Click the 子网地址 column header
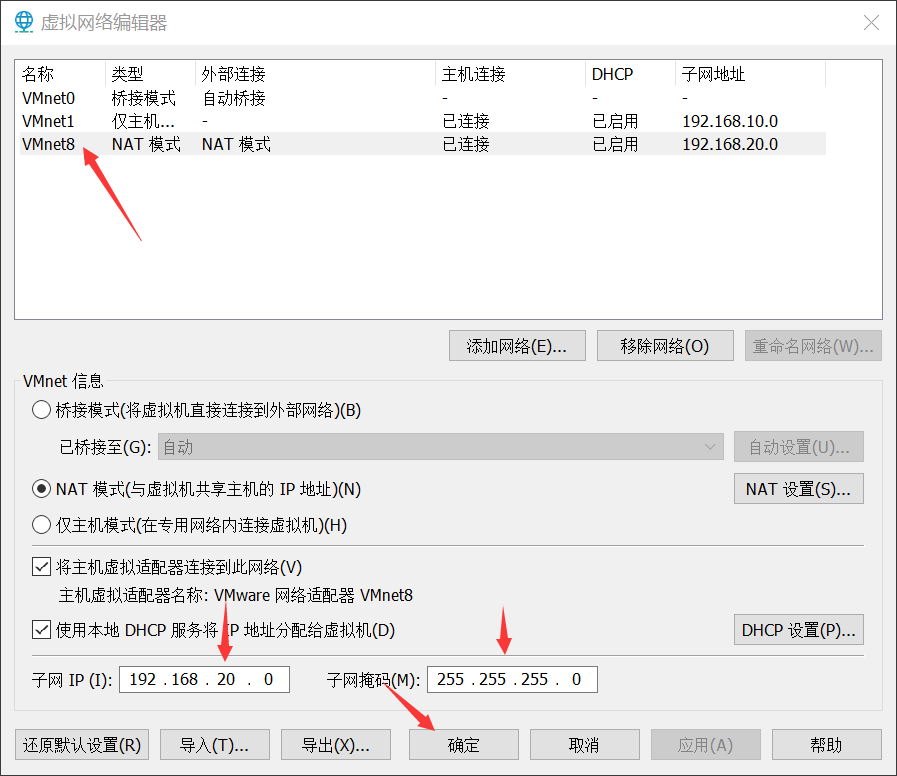This screenshot has width=897, height=776. tap(751, 74)
